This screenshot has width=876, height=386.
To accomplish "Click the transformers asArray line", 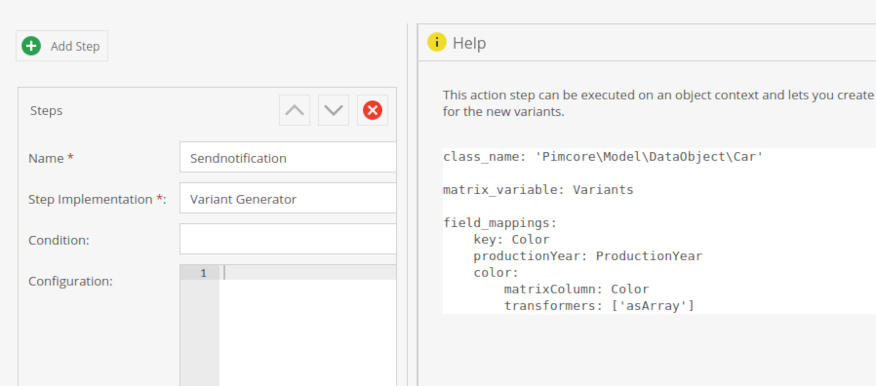I will (x=599, y=306).
